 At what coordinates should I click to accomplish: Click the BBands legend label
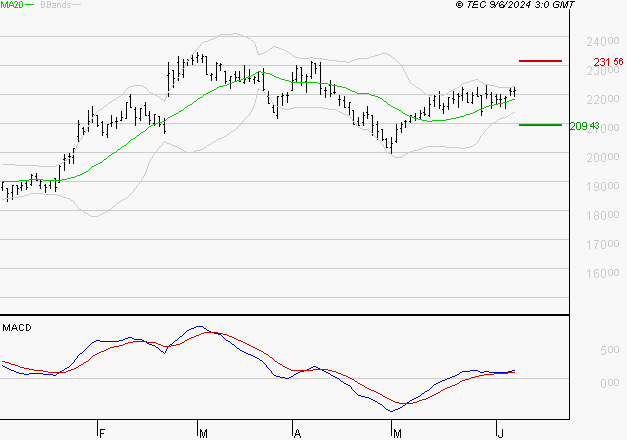pos(56,5)
